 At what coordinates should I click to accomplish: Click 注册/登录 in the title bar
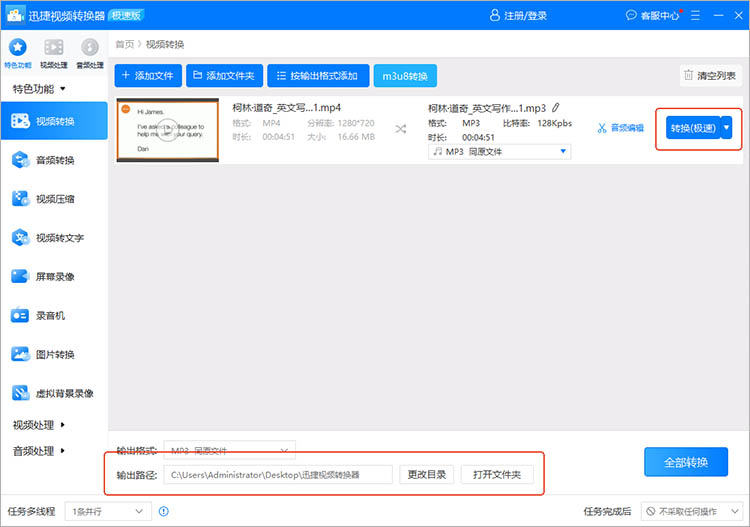(x=518, y=16)
